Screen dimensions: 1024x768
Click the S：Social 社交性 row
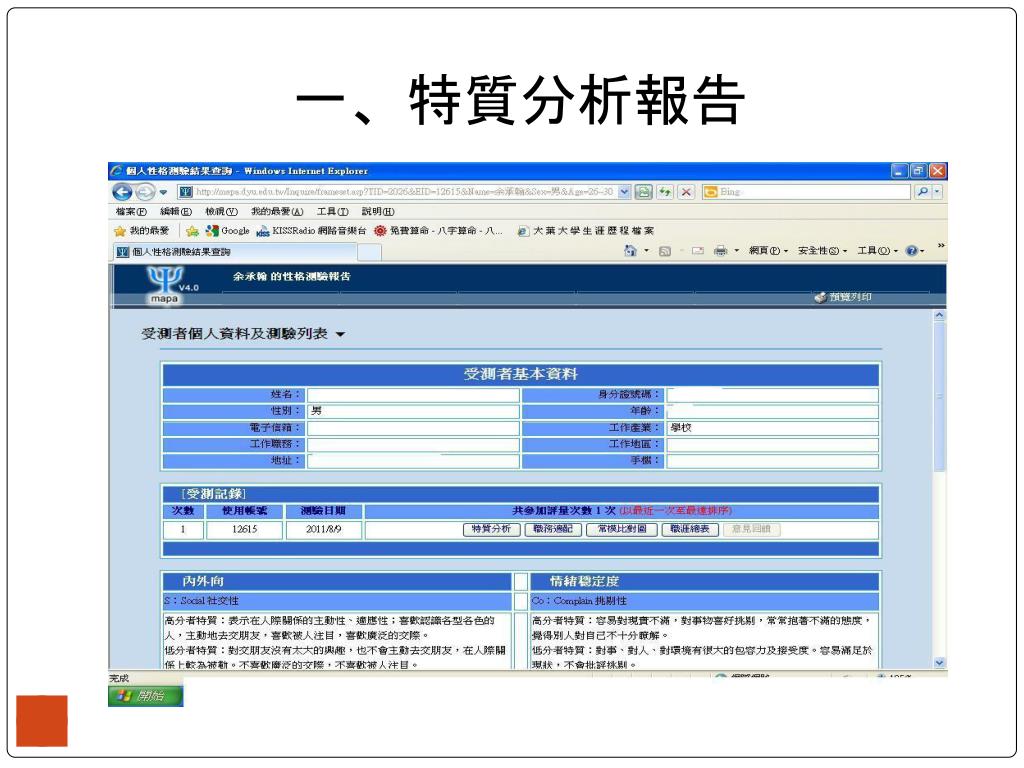[x=336, y=601]
